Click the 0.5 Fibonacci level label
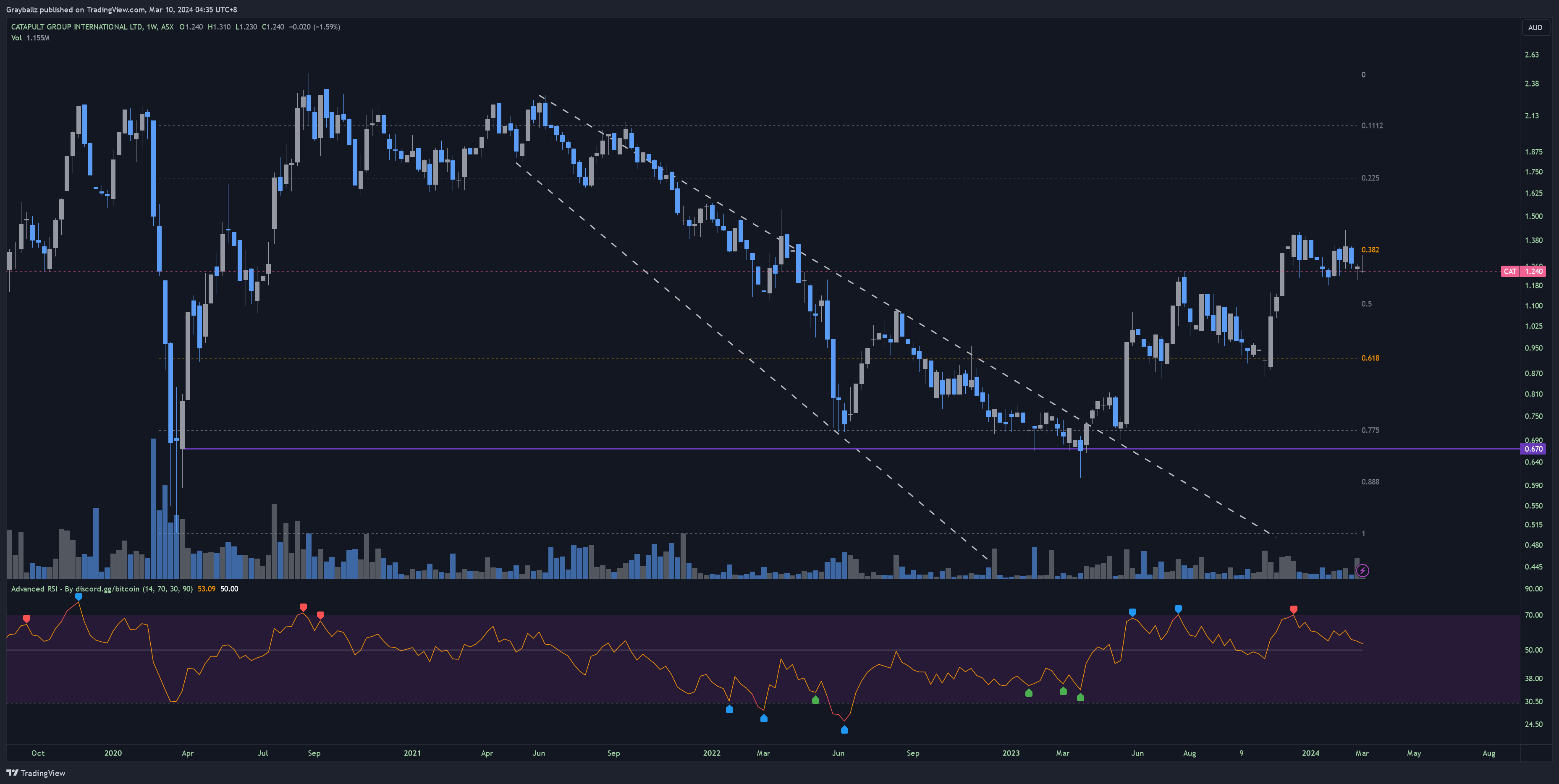The image size is (1559, 784). click(x=1367, y=304)
